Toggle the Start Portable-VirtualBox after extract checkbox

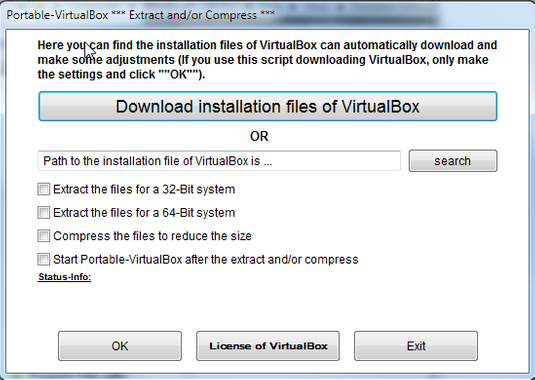(43, 259)
